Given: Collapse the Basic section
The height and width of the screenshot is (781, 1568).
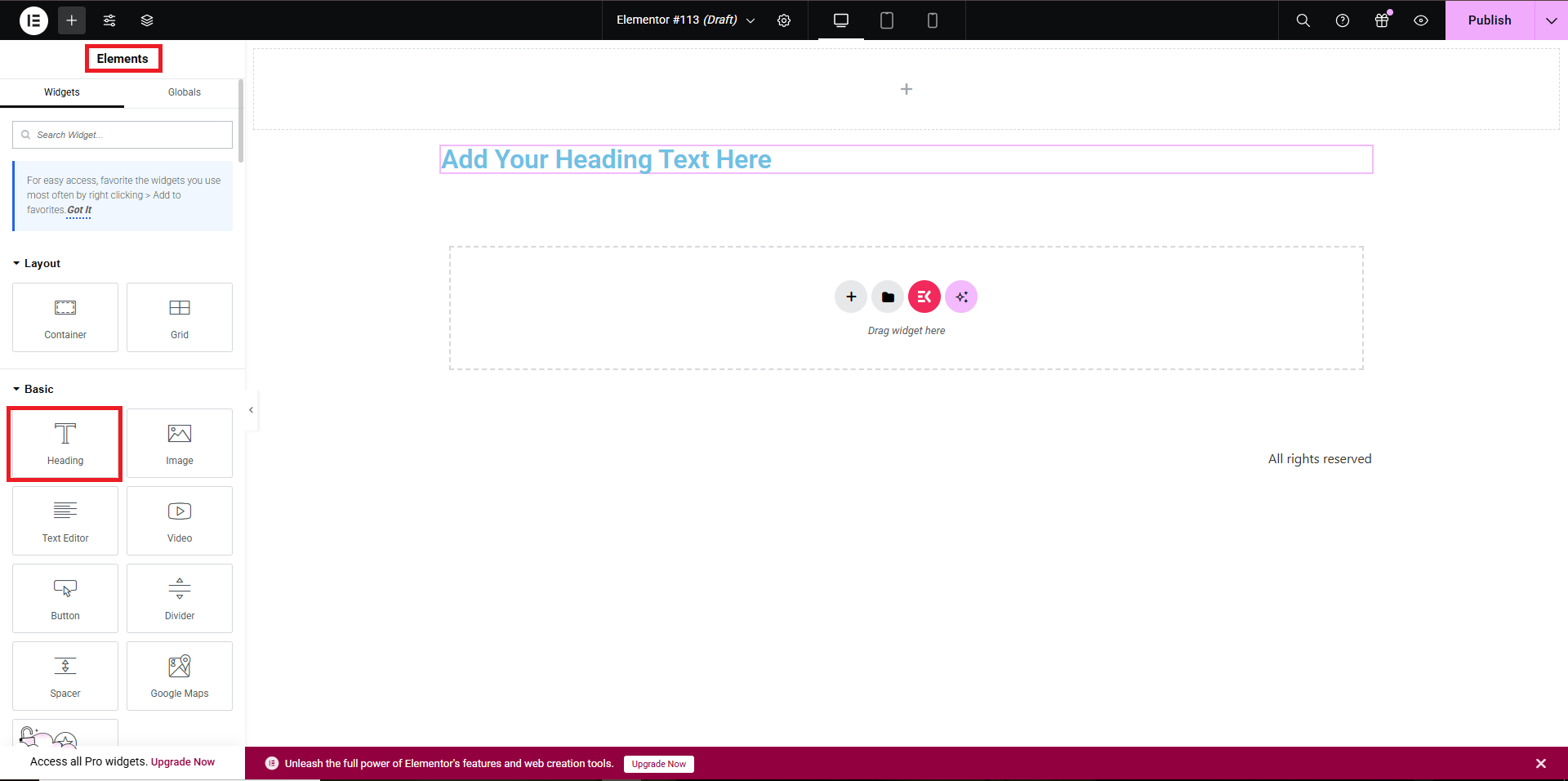Looking at the screenshot, I should click(33, 389).
